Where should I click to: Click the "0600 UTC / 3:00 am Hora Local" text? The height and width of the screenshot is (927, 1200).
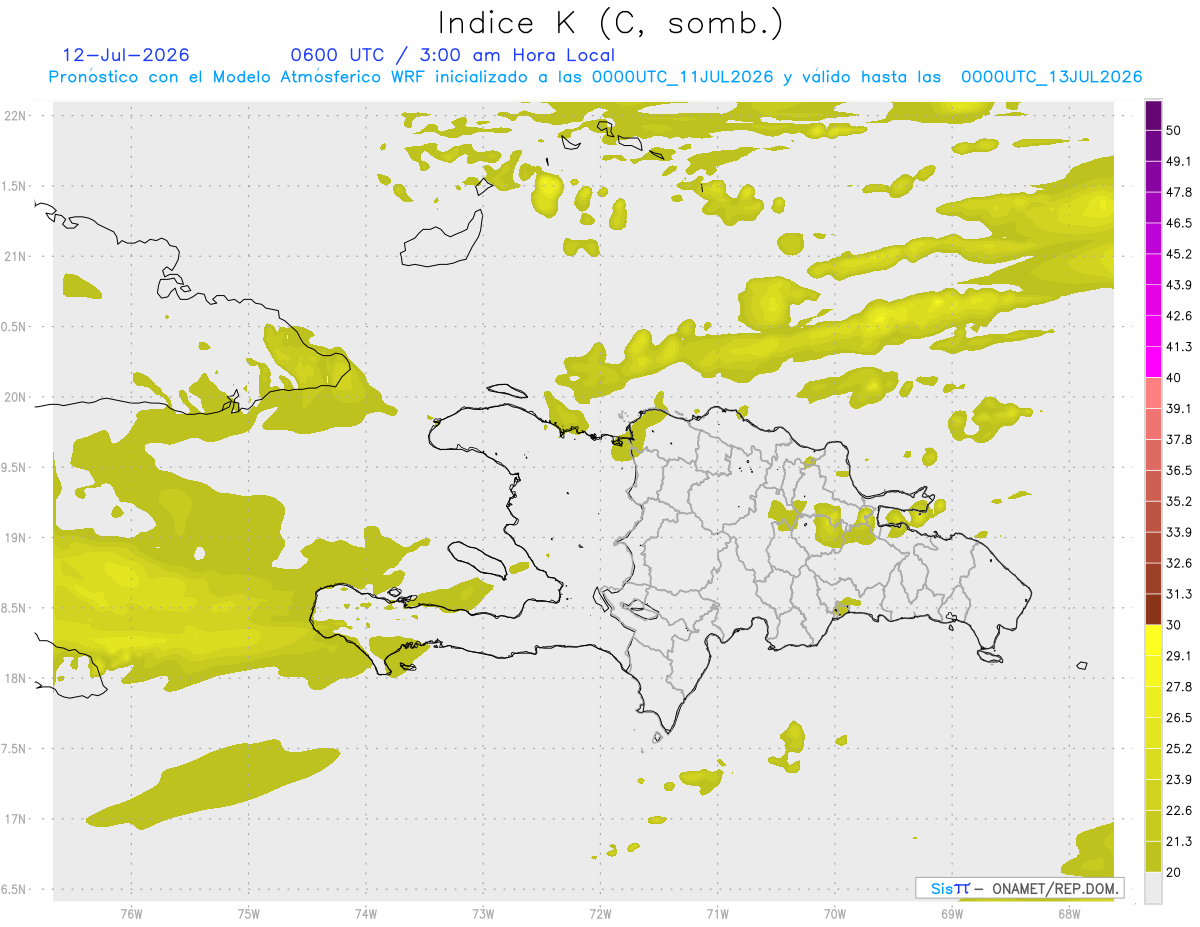(452, 55)
